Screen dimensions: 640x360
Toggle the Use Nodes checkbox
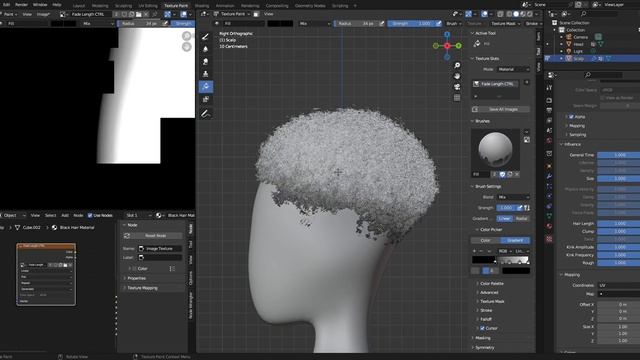click(90, 215)
